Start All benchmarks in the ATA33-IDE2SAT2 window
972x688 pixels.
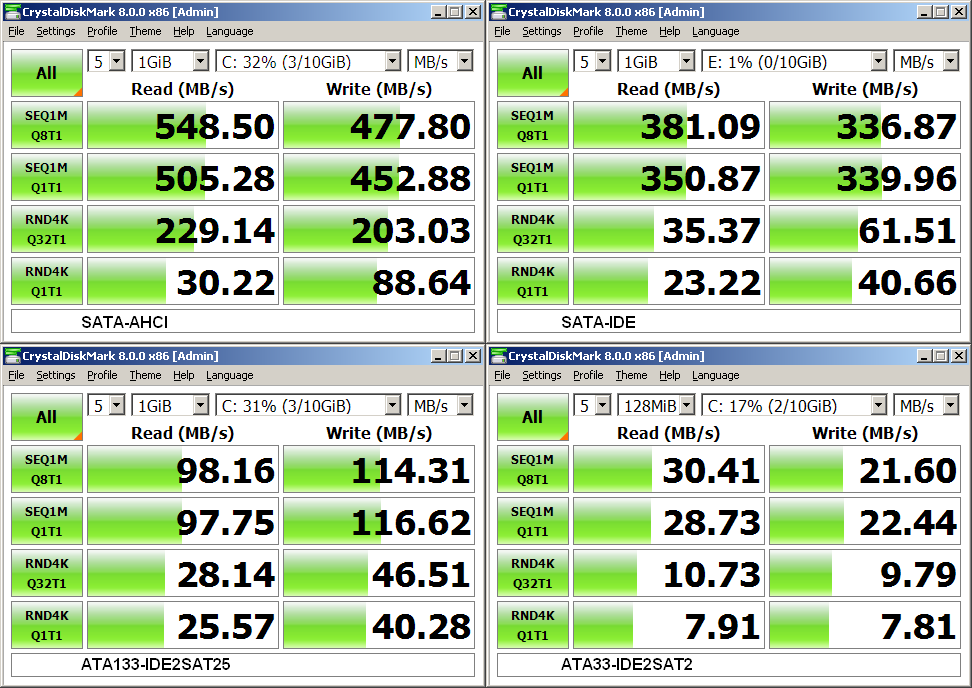coord(532,417)
